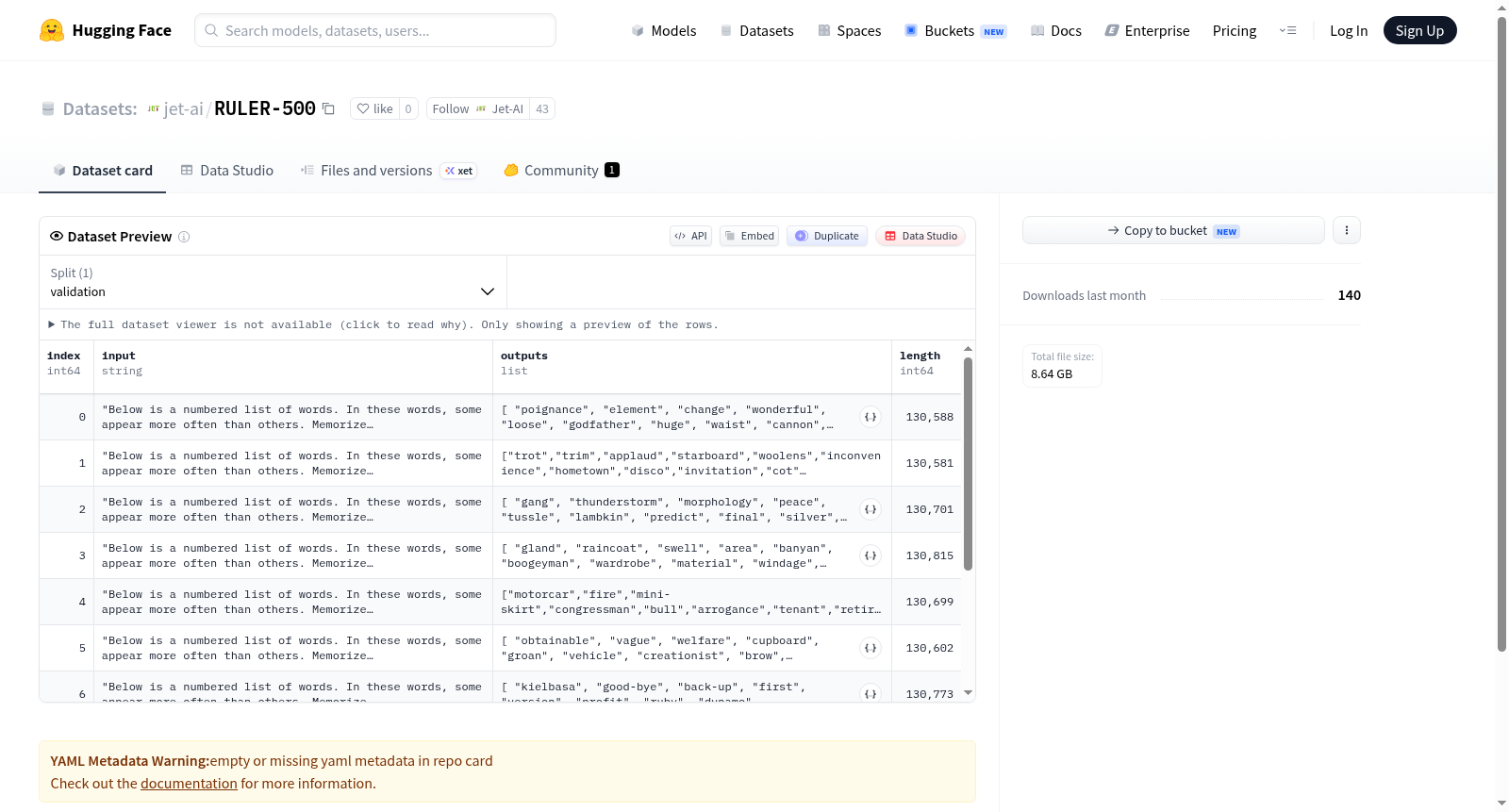
Task: Open the Hugging Face home logo
Action: click(106, 30)
